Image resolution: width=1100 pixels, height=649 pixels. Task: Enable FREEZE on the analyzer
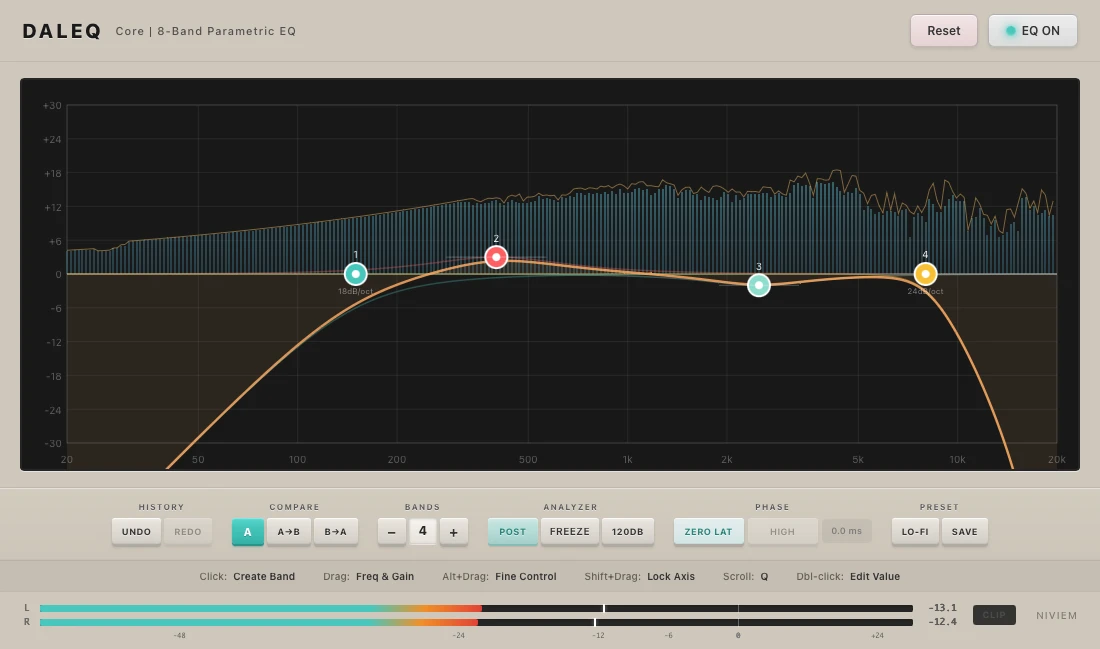[x=570, y=532]
